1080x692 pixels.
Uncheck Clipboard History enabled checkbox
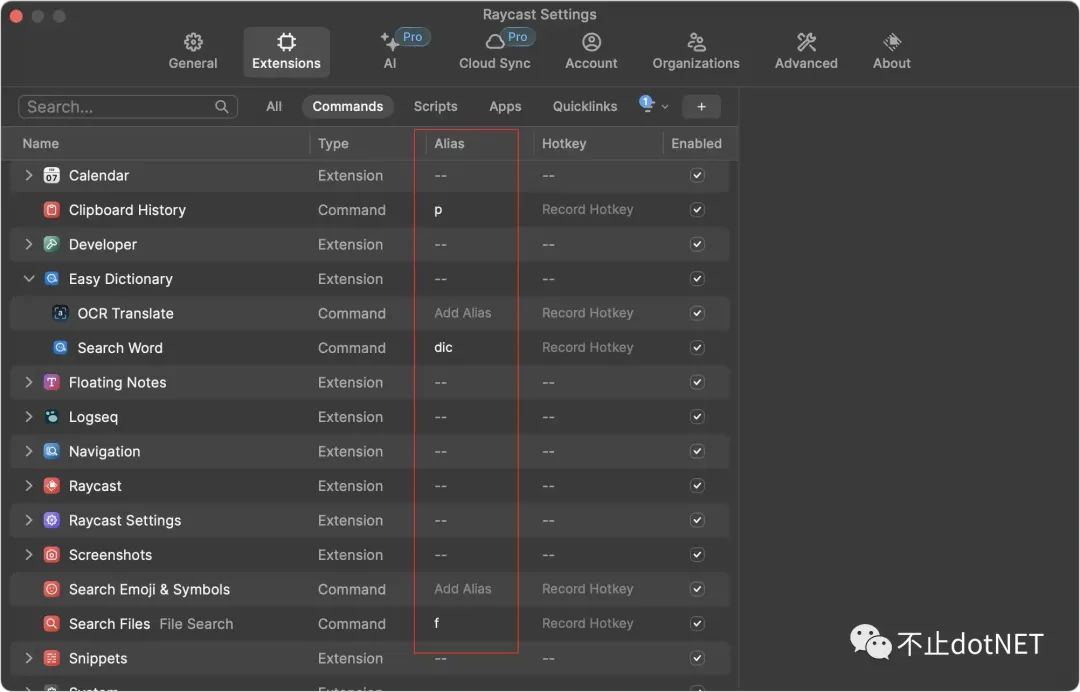coord(697,210)
